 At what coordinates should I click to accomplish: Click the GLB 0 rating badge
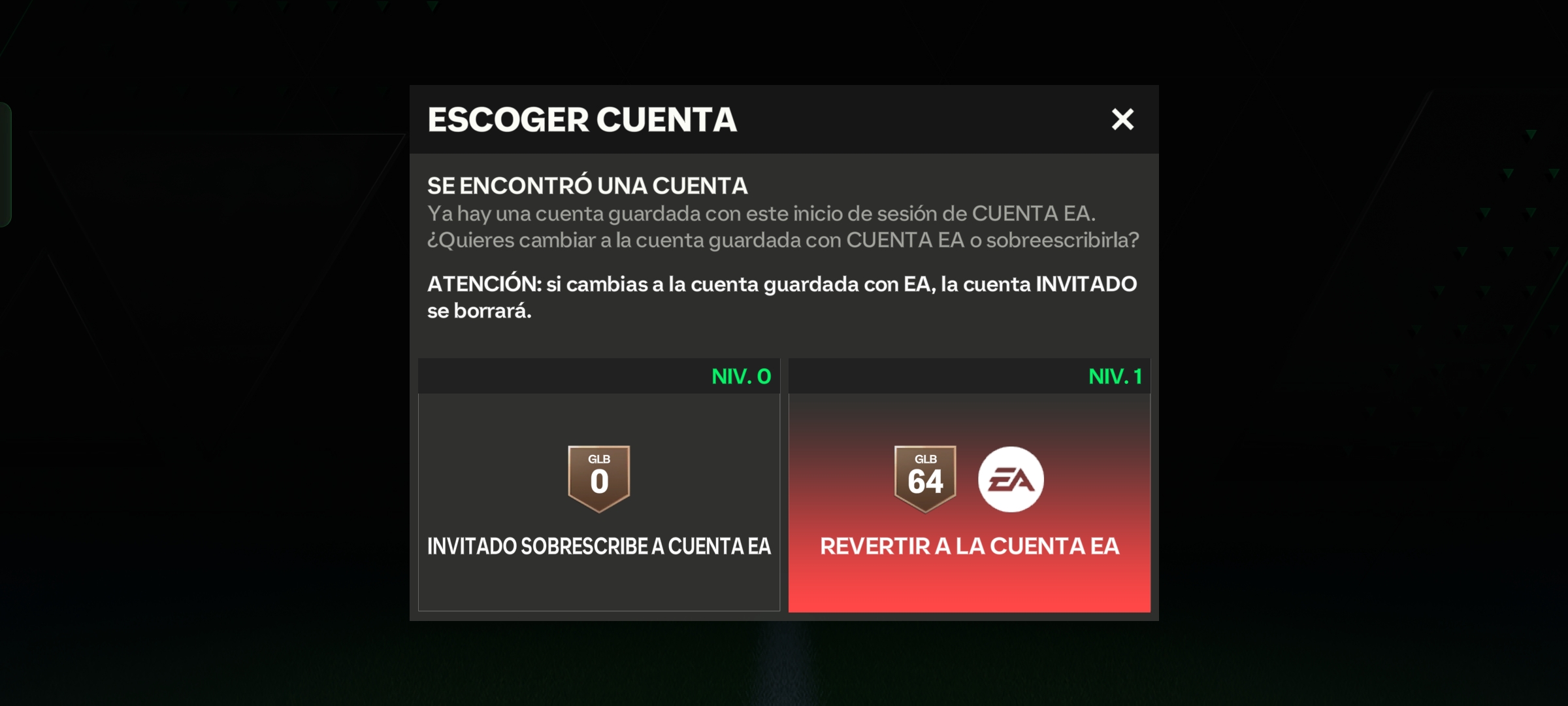pos(599,479)
